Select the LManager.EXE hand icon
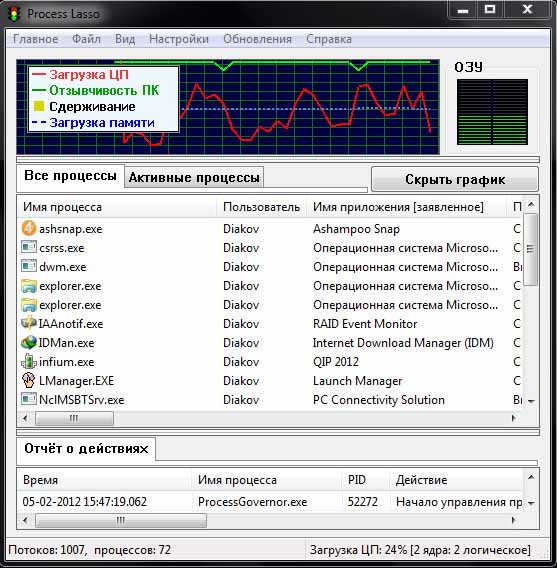This screenshot has height=568, width=557. click(29, 380)
